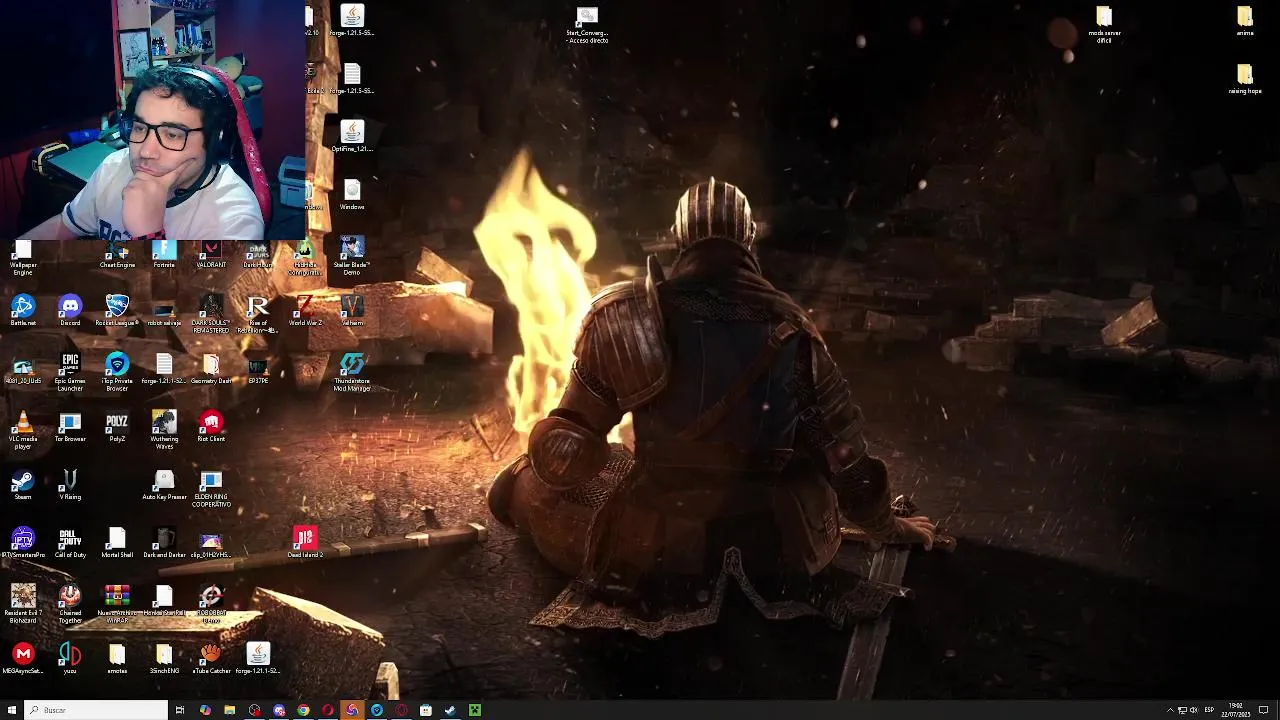The image size is (1280, 720).
Task: Select the Auto Key Presser icon
Action: click(x=164, y=485)
